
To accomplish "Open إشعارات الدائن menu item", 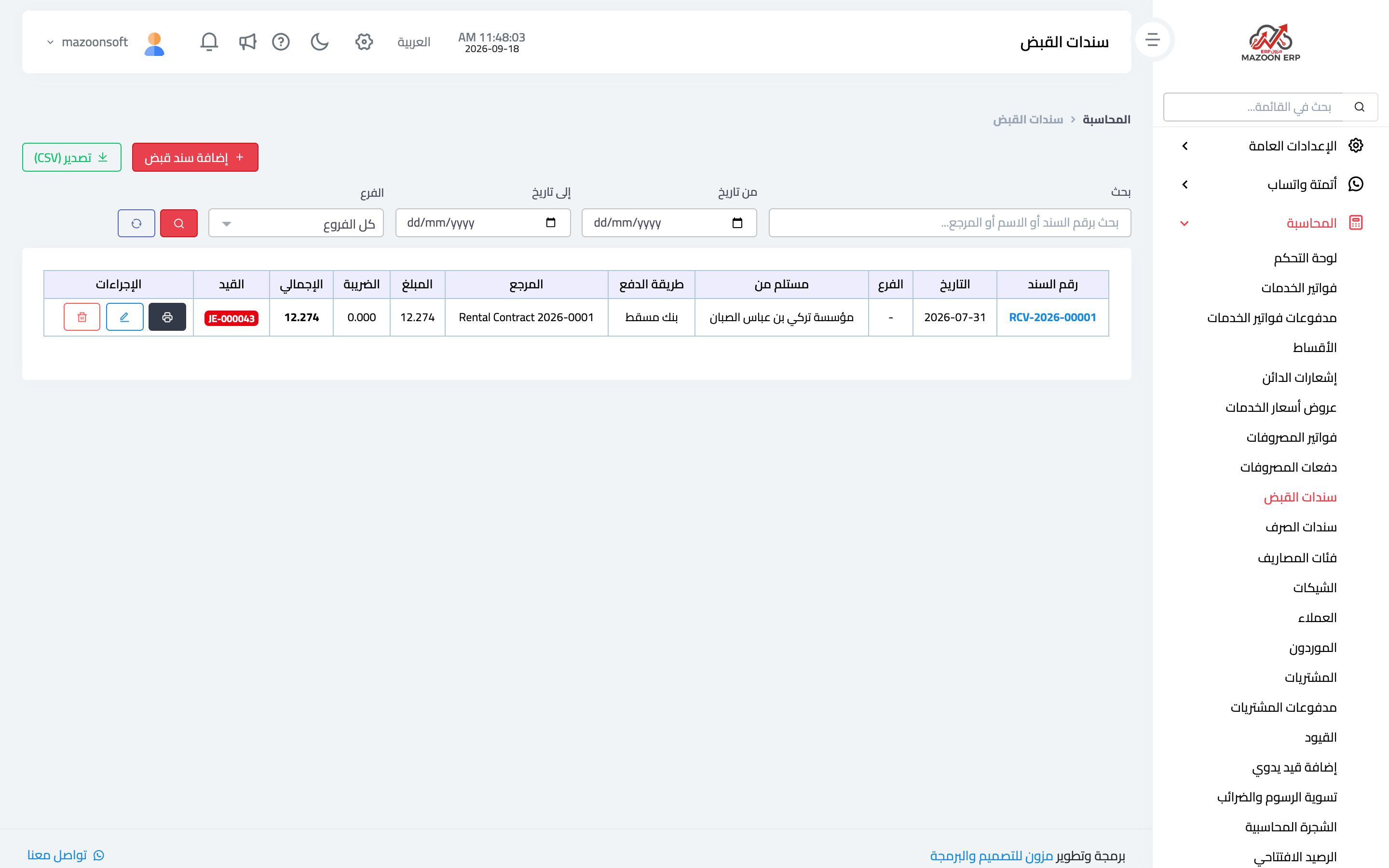I will click(1299, 377).
